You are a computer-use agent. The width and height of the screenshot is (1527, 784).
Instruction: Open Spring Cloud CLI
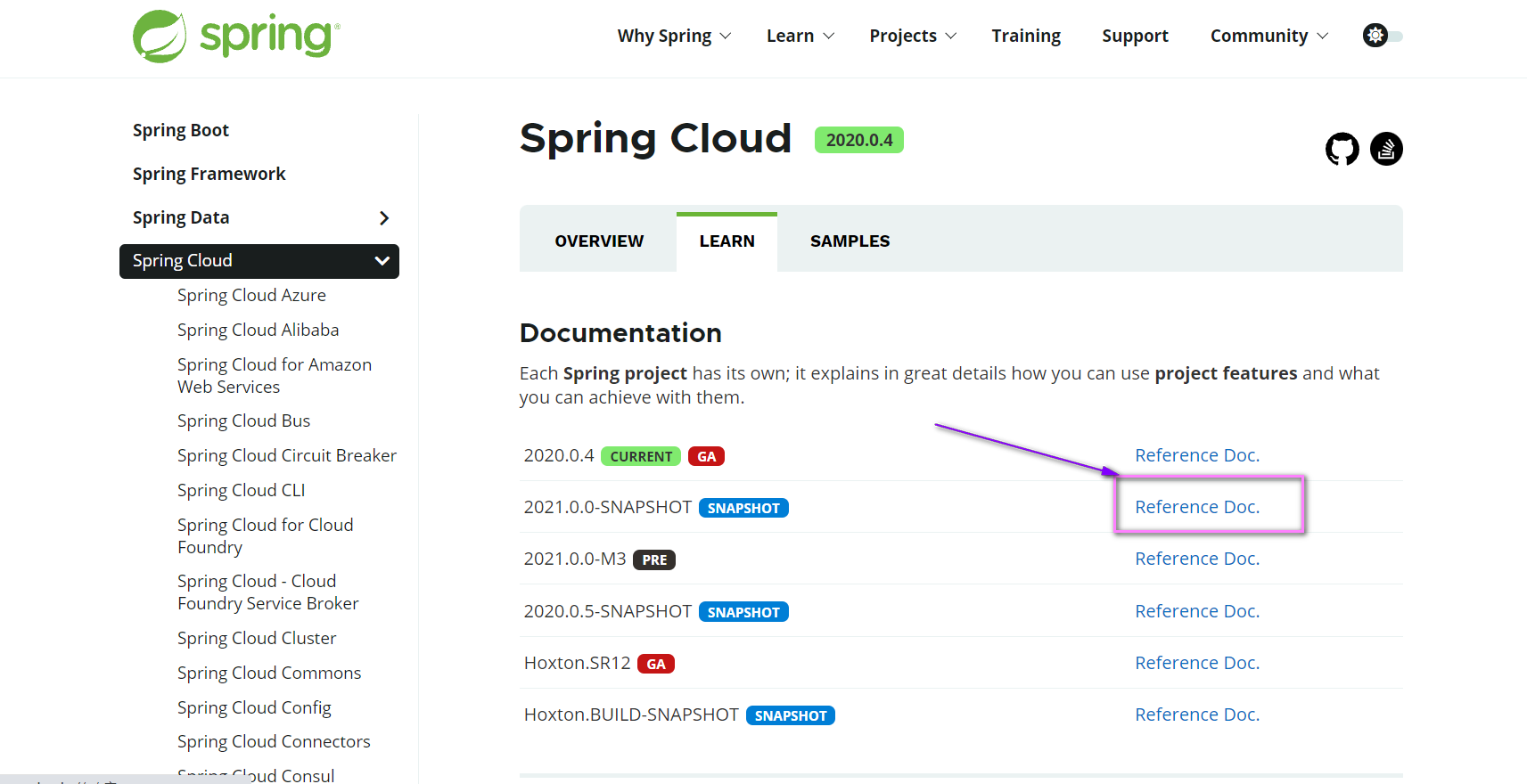click(x=241, y=490)
